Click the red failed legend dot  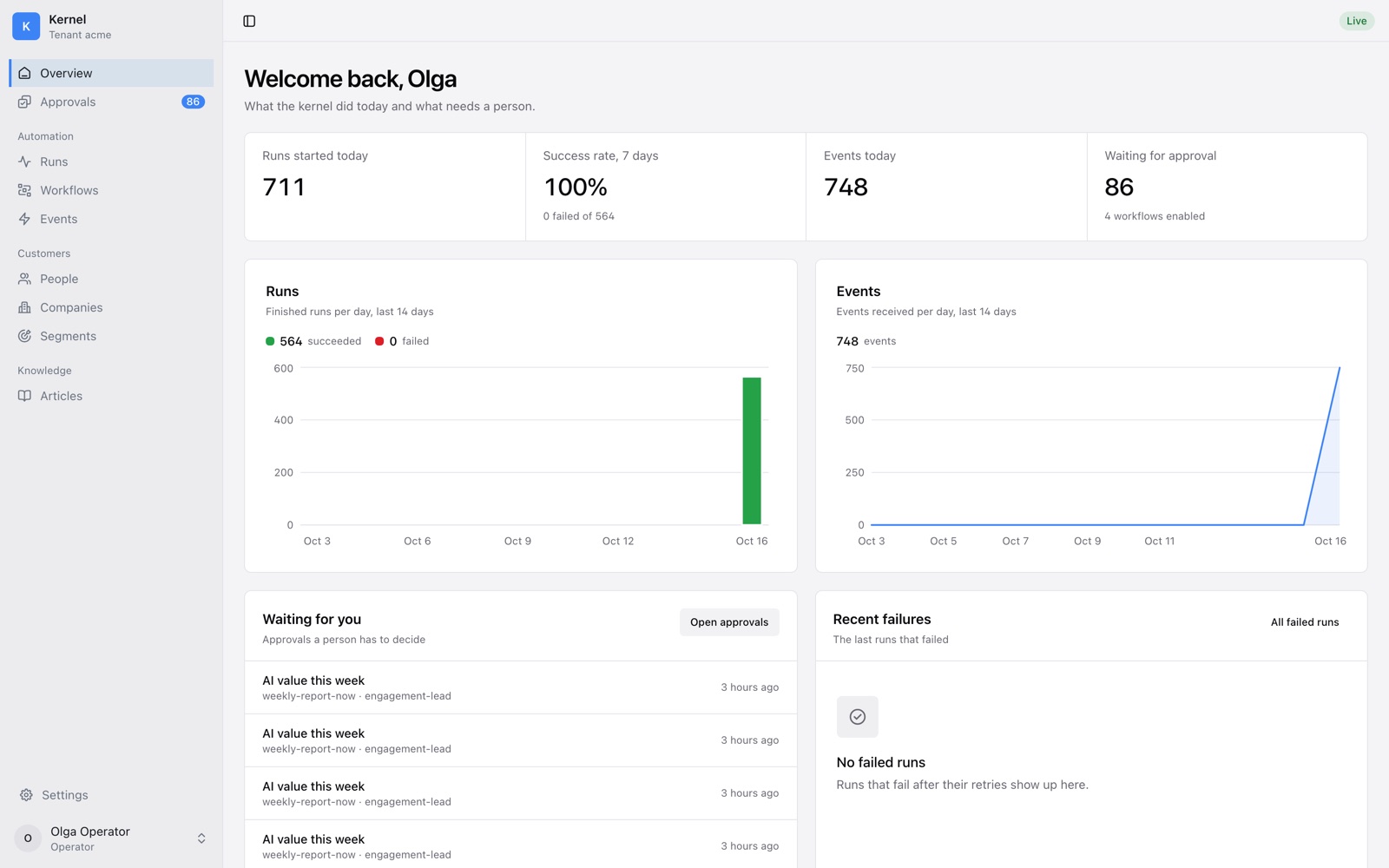379,341
